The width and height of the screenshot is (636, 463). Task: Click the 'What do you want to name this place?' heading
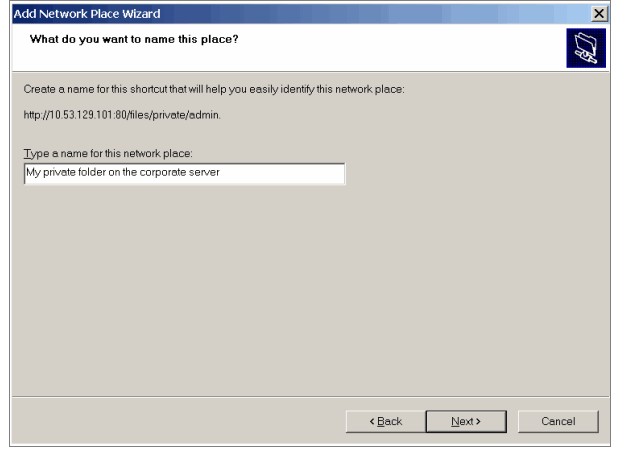pos(134,39)
